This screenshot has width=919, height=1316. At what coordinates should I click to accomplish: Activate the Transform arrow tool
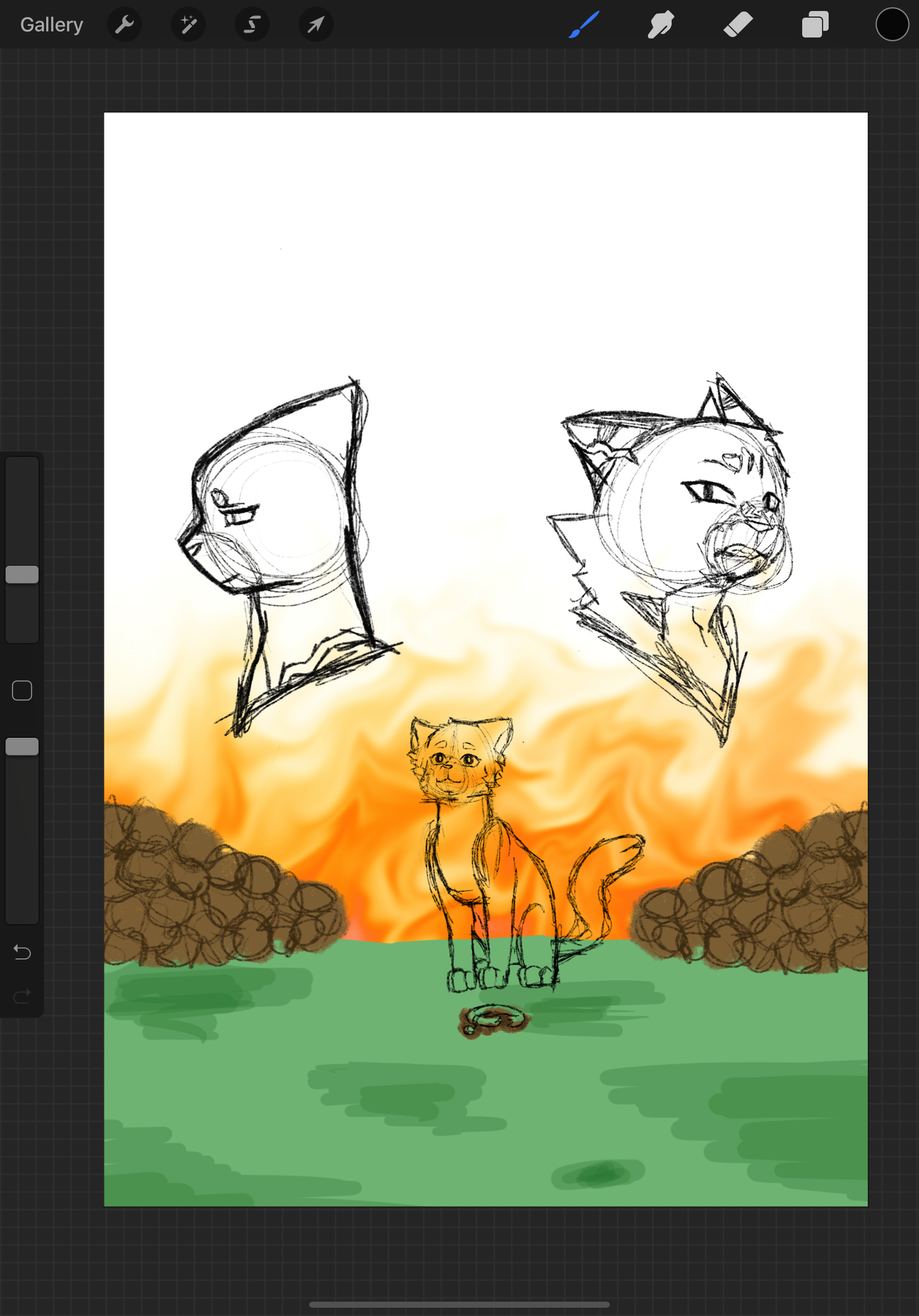[x=316, y=25]
